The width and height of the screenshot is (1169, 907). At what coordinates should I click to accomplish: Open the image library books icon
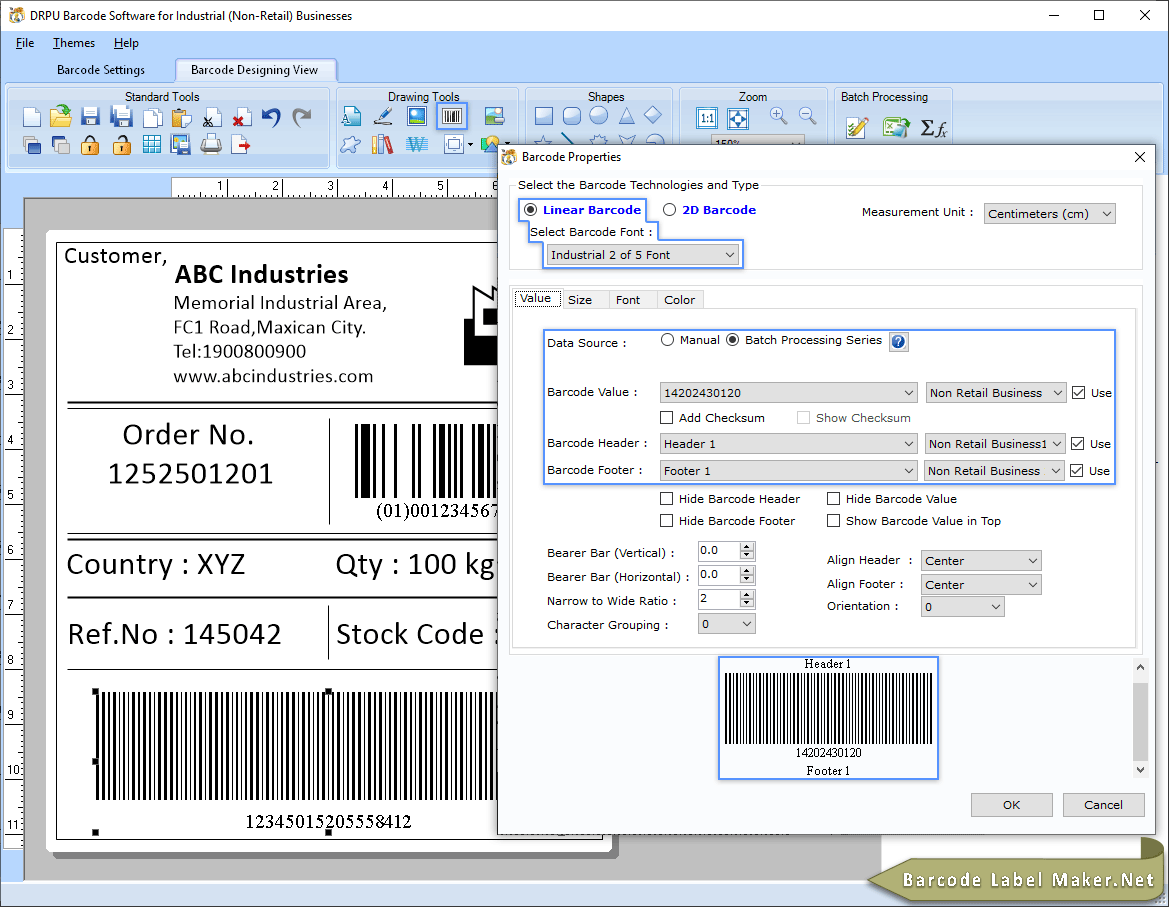(382, 144)
